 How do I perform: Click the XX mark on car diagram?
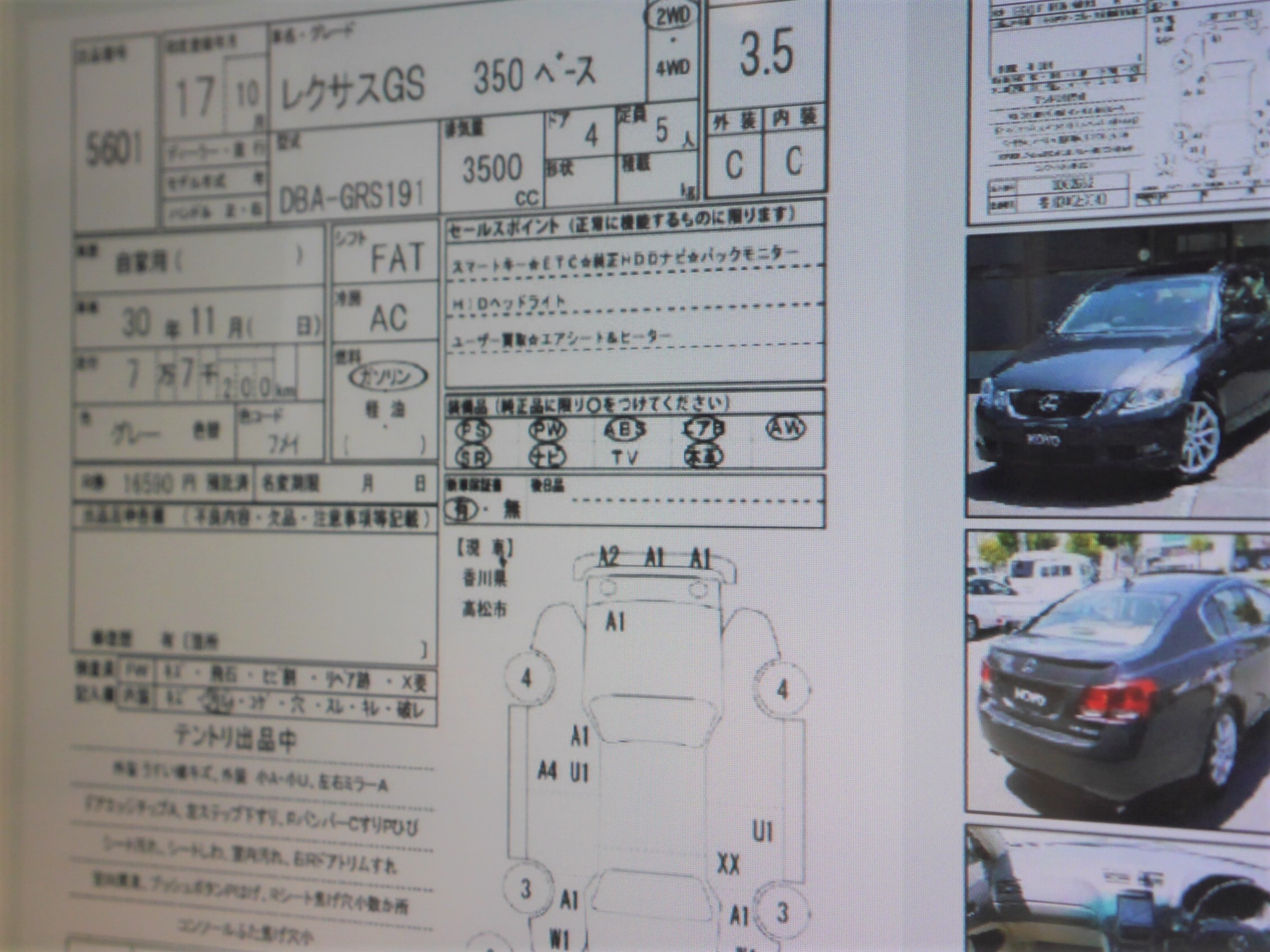coord(729,864)
